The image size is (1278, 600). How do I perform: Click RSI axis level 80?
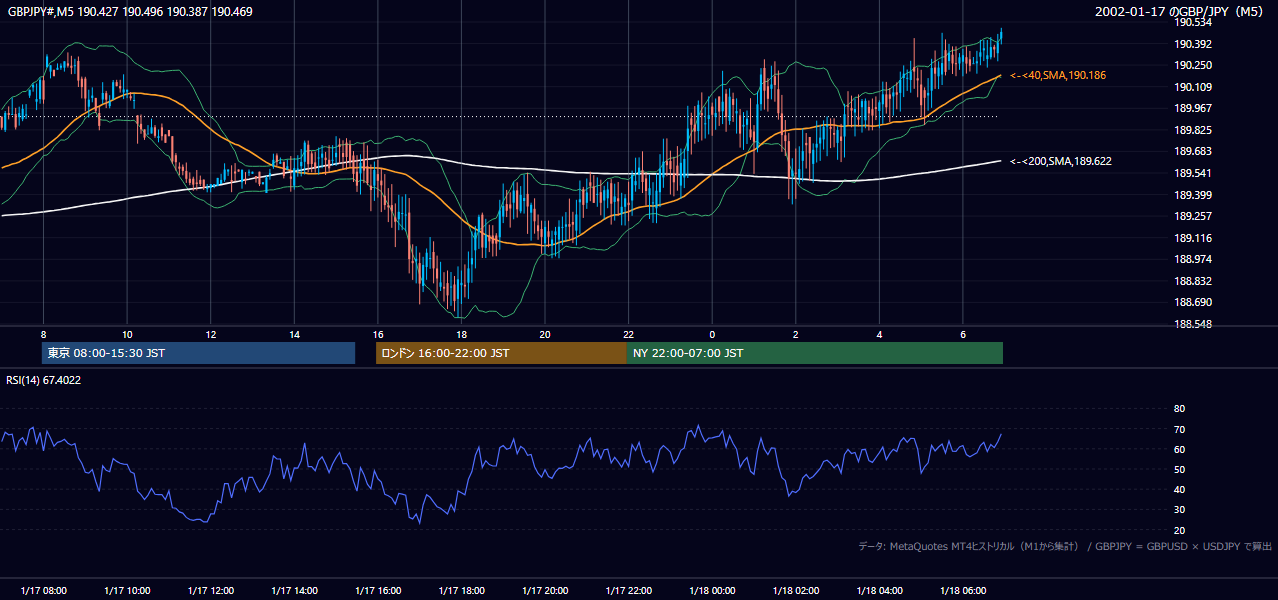1179,409
